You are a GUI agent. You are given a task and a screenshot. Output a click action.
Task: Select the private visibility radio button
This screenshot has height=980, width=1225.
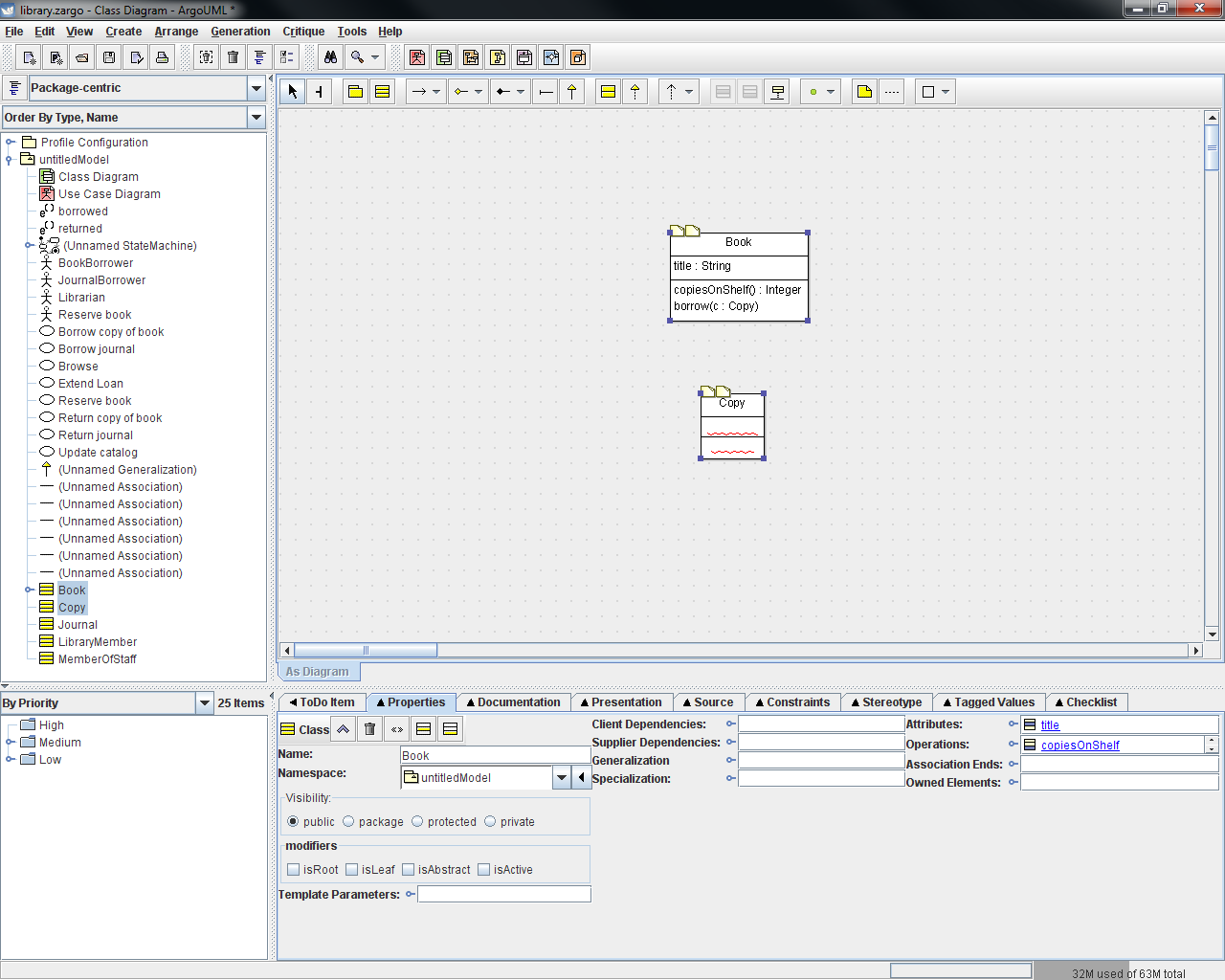[x=490, y=821]
